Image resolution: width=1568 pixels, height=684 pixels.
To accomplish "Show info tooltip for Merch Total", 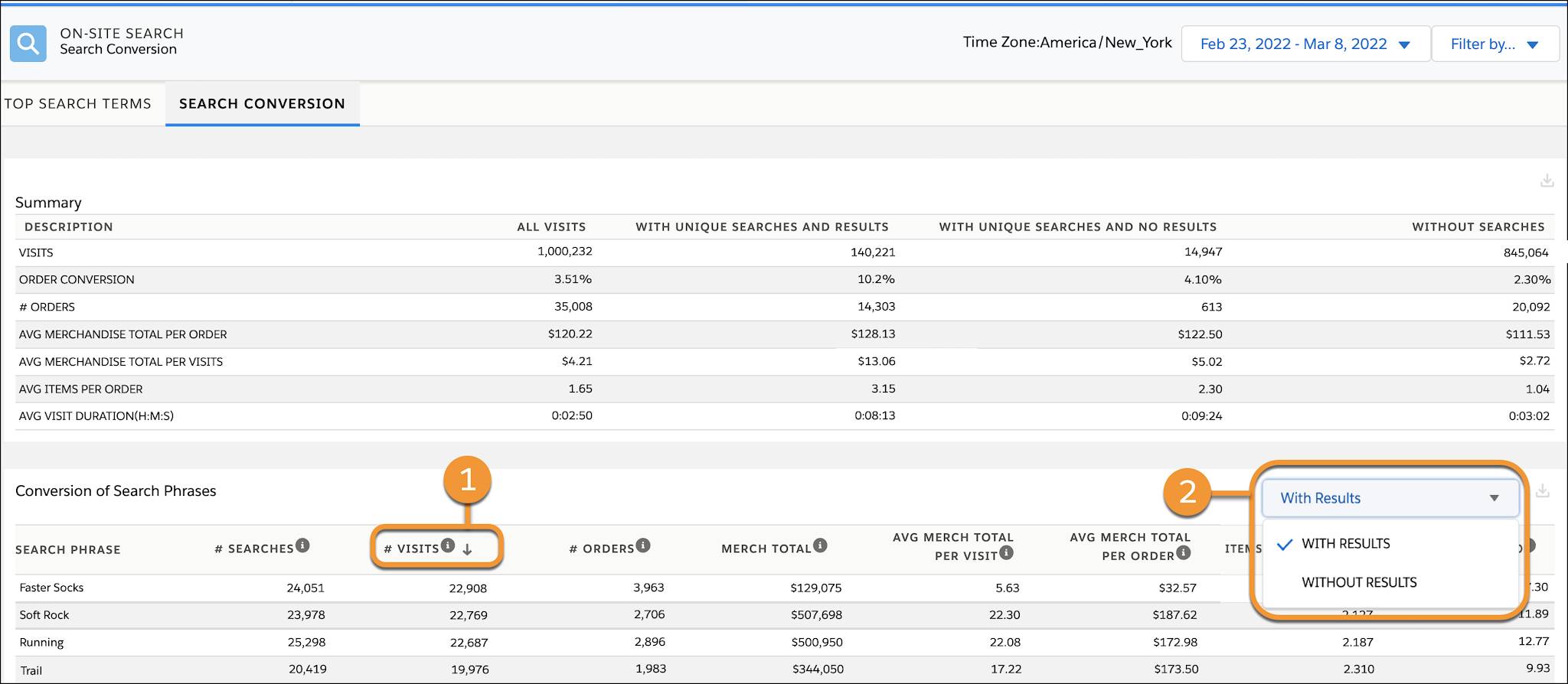I will pos(820,546).
